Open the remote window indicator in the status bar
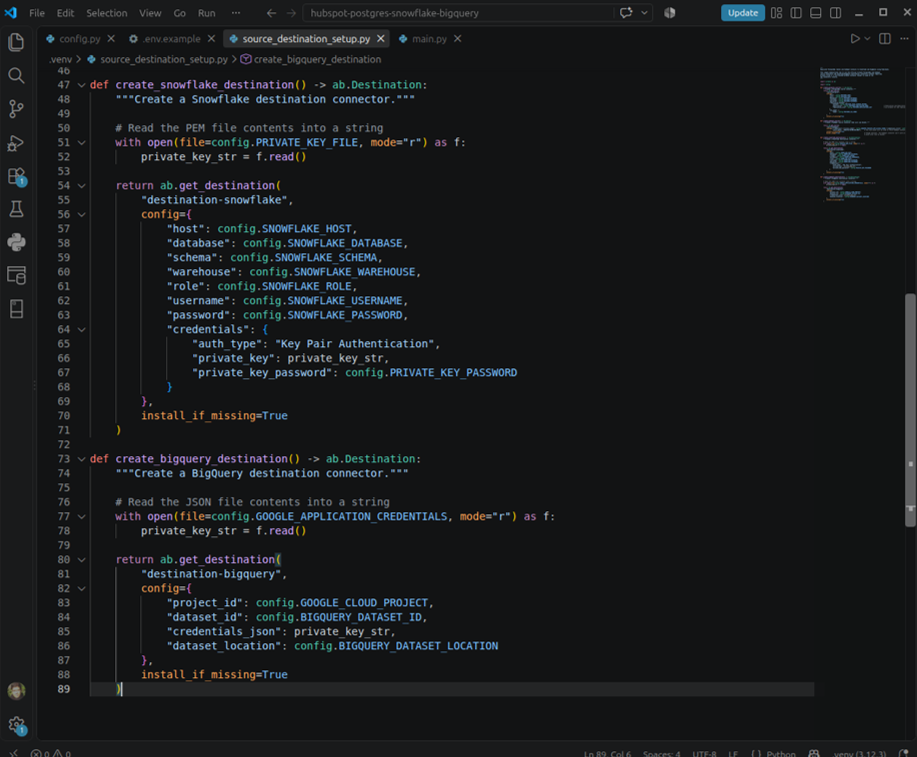 [14, 753]
